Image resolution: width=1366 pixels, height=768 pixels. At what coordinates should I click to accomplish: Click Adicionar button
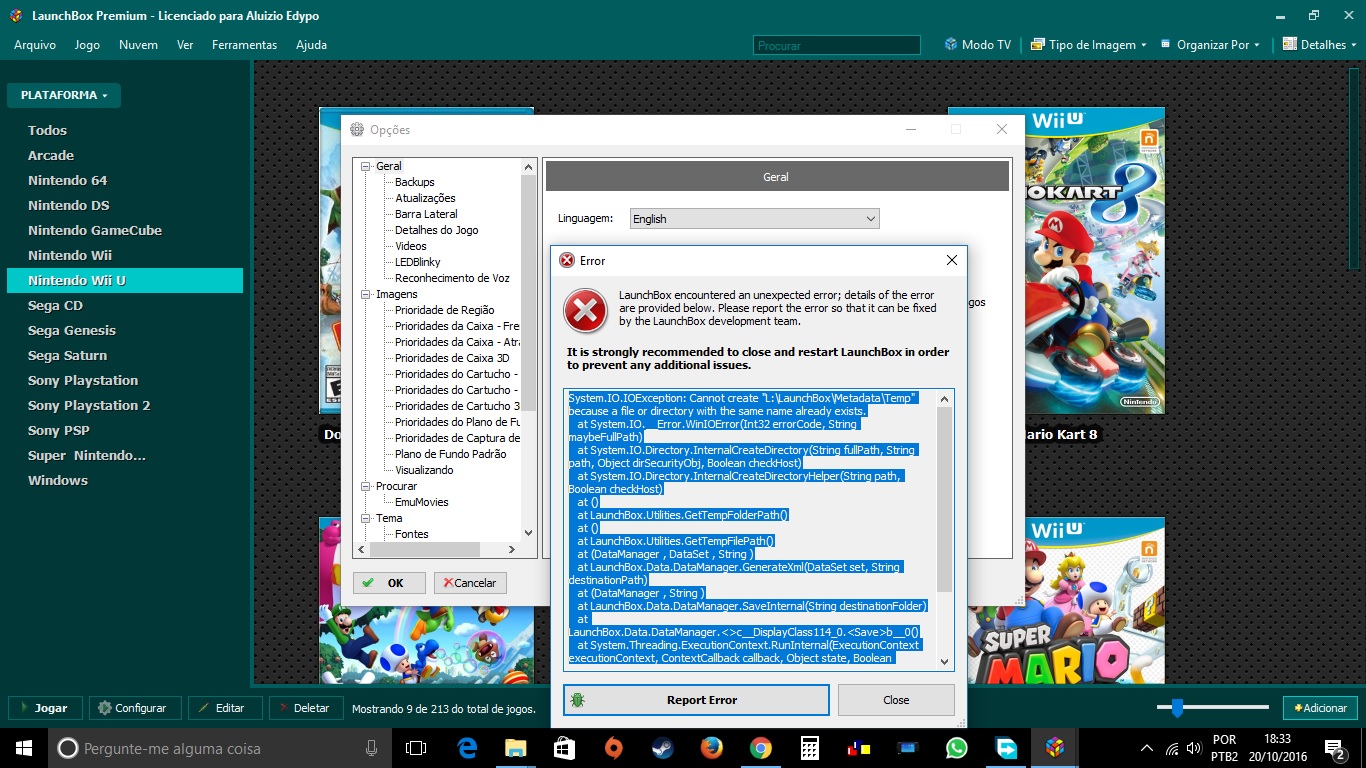pos(1320,708)
